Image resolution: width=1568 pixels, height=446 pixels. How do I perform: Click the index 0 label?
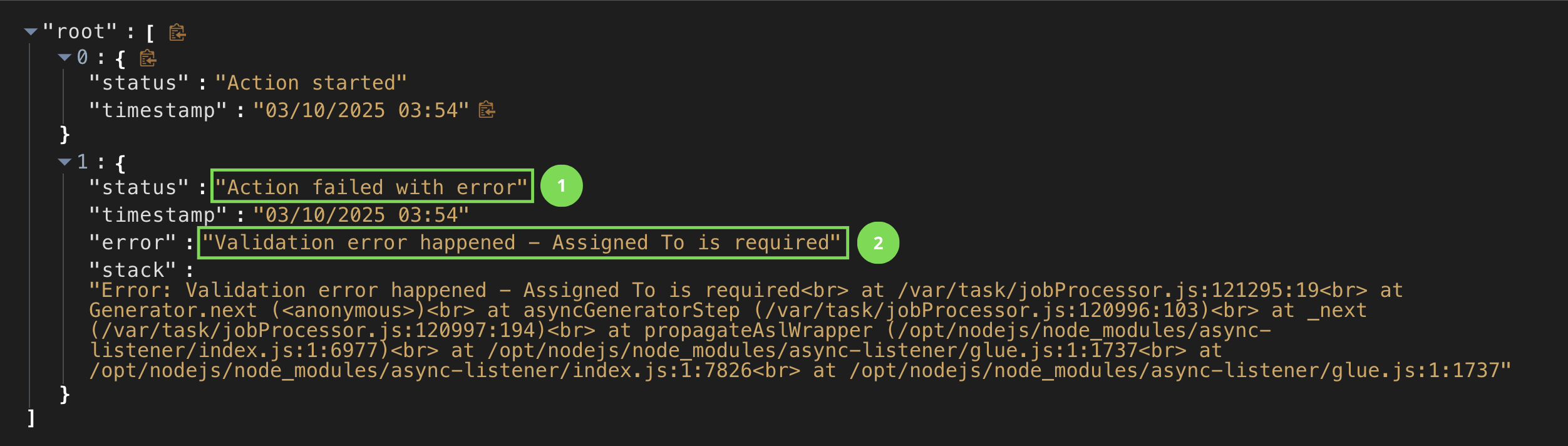click(x=83, y=58)
